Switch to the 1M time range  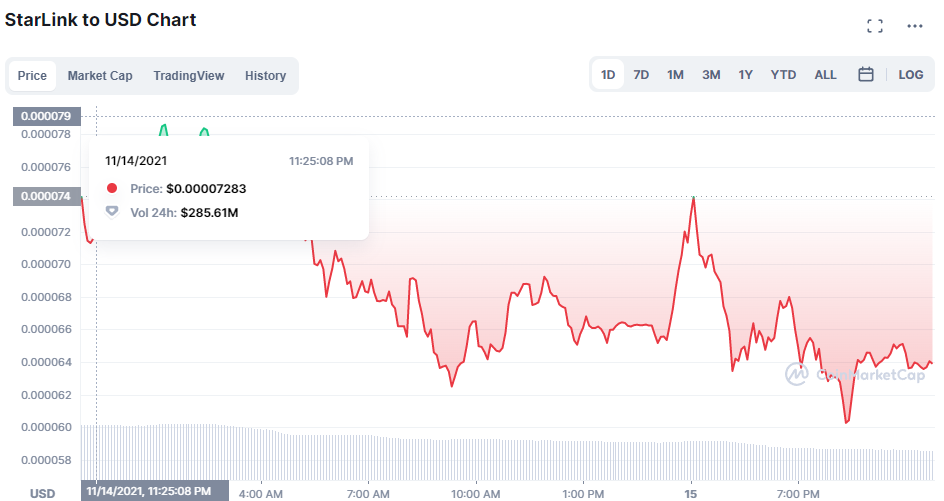pyautogui.click(x=675, y=75)
